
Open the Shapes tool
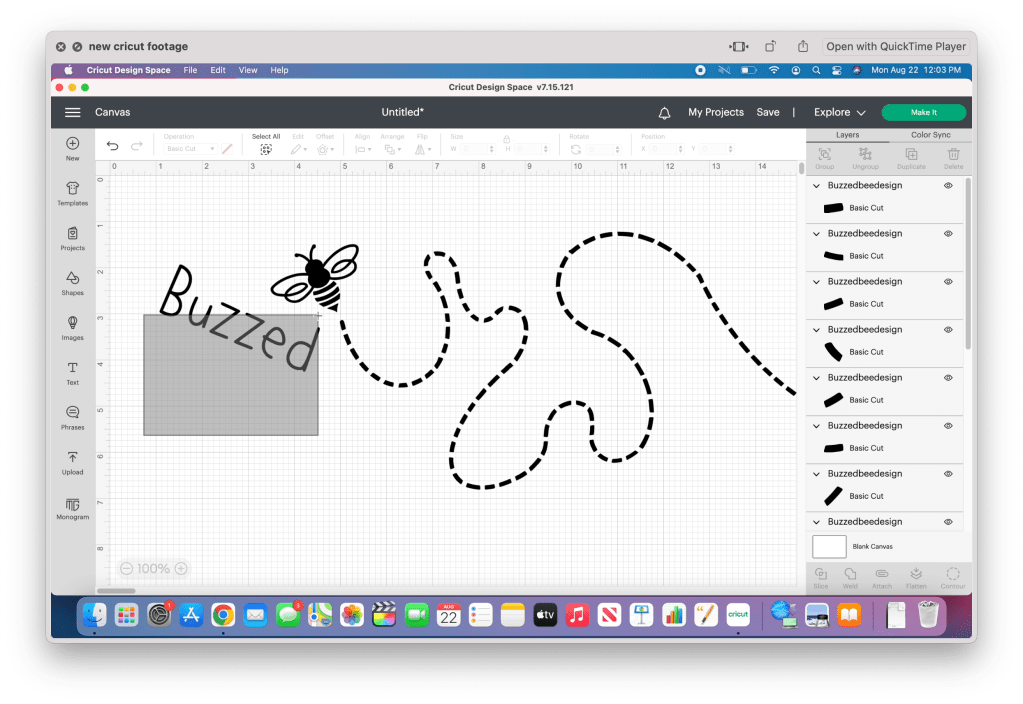click(72, 283)
